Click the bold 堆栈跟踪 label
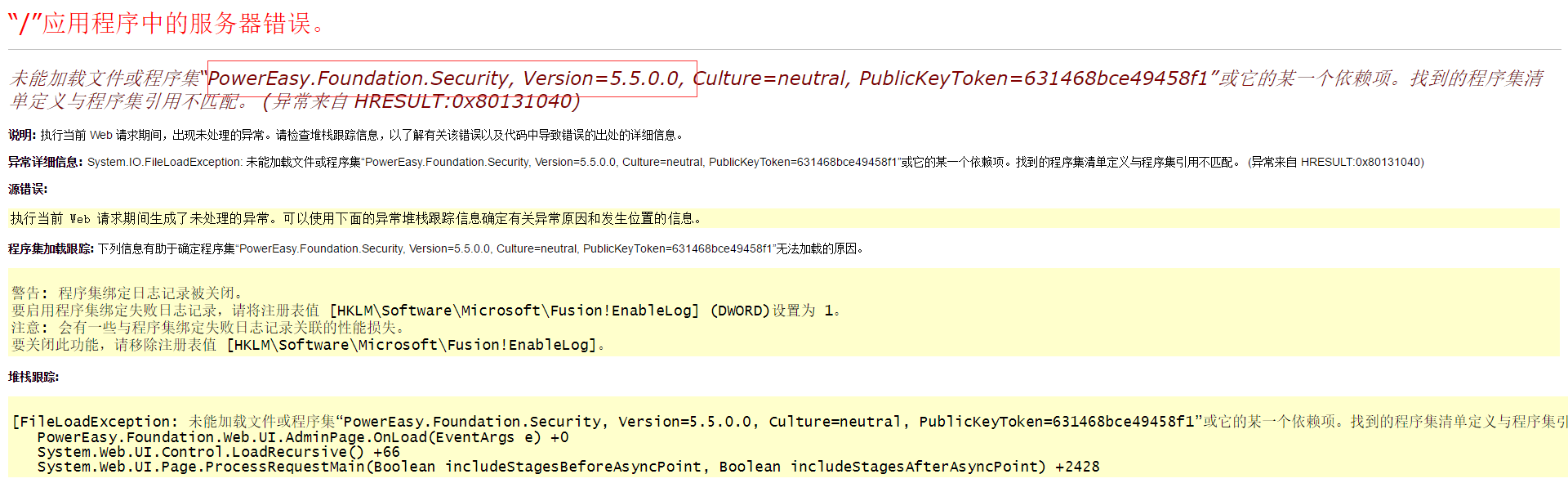This screenshot has width=1568, height=492. (33, 377)
